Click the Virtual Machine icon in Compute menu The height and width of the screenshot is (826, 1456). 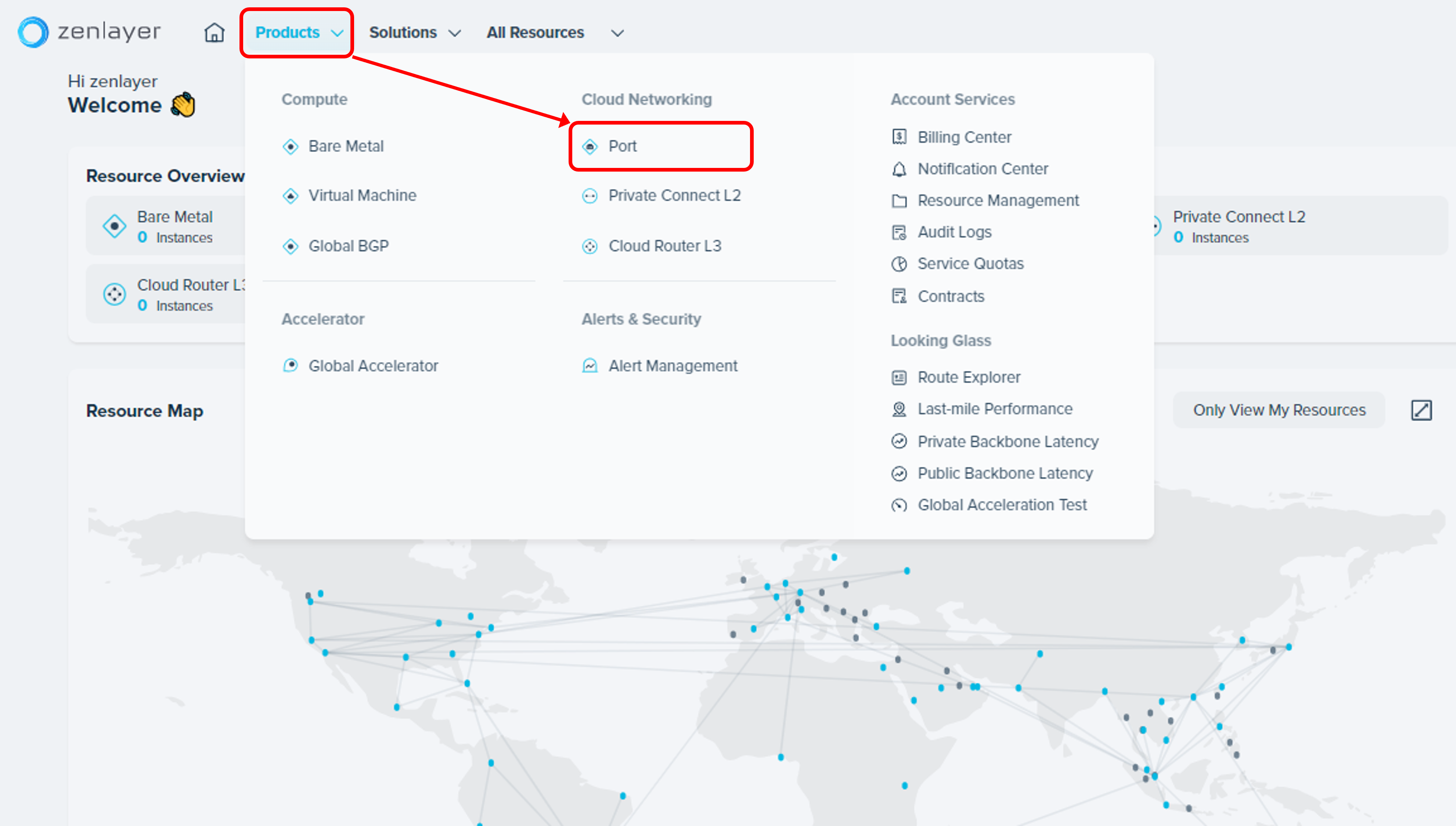click(290, 196)
